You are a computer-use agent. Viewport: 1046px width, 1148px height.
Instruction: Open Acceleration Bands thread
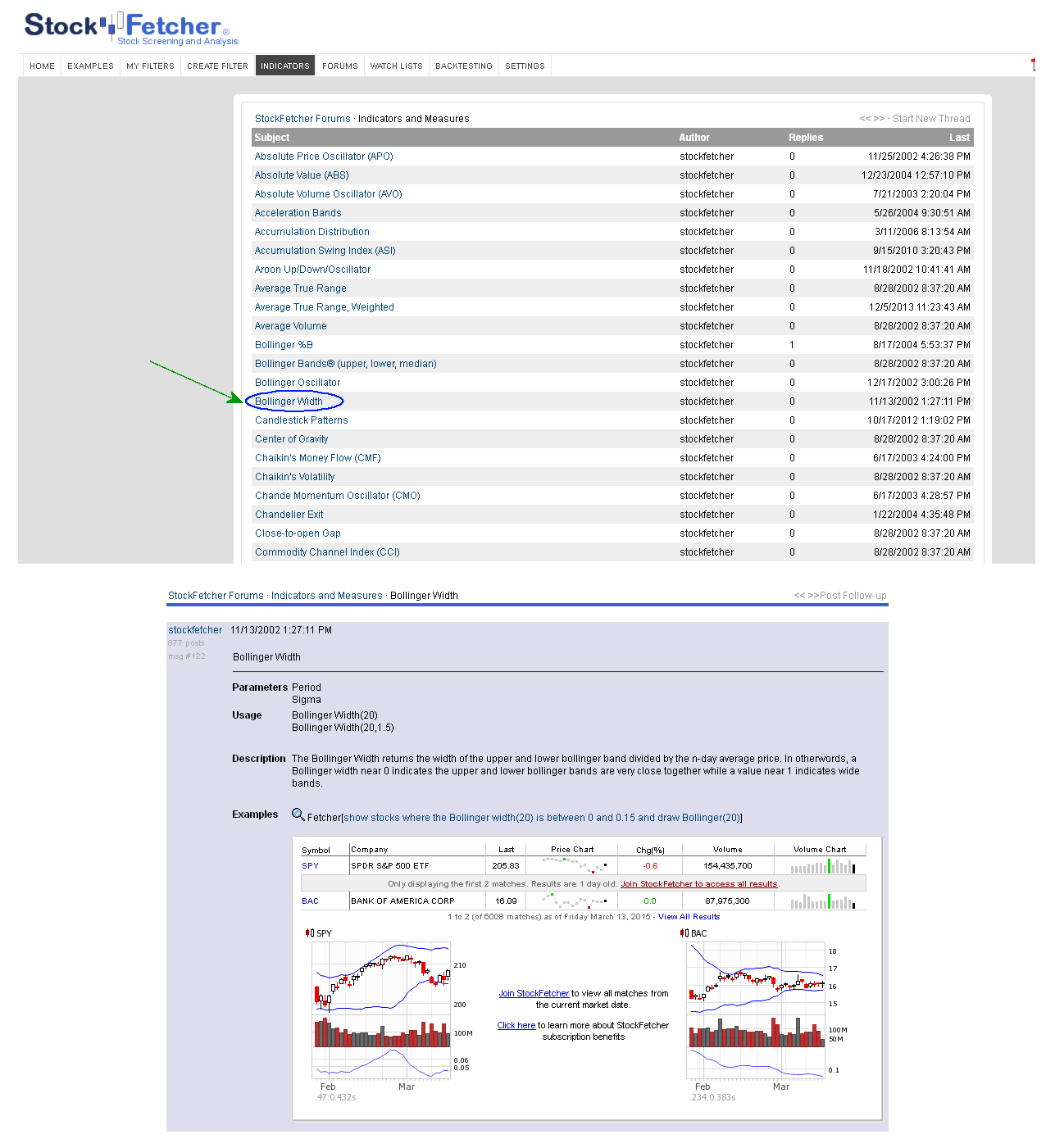coord(298,213)
